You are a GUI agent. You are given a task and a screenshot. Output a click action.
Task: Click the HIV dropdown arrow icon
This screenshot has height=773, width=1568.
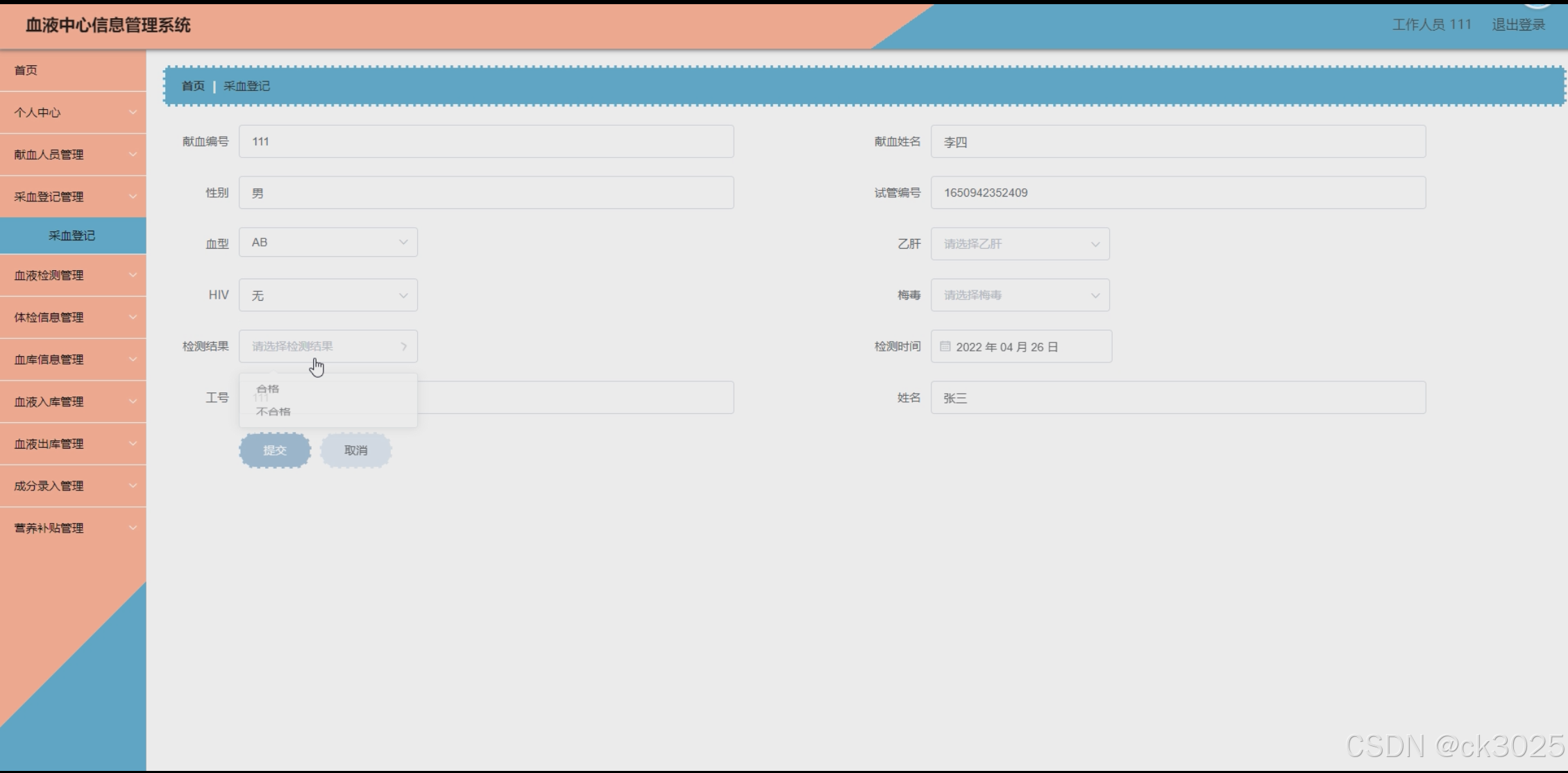(x=403, y=295)
